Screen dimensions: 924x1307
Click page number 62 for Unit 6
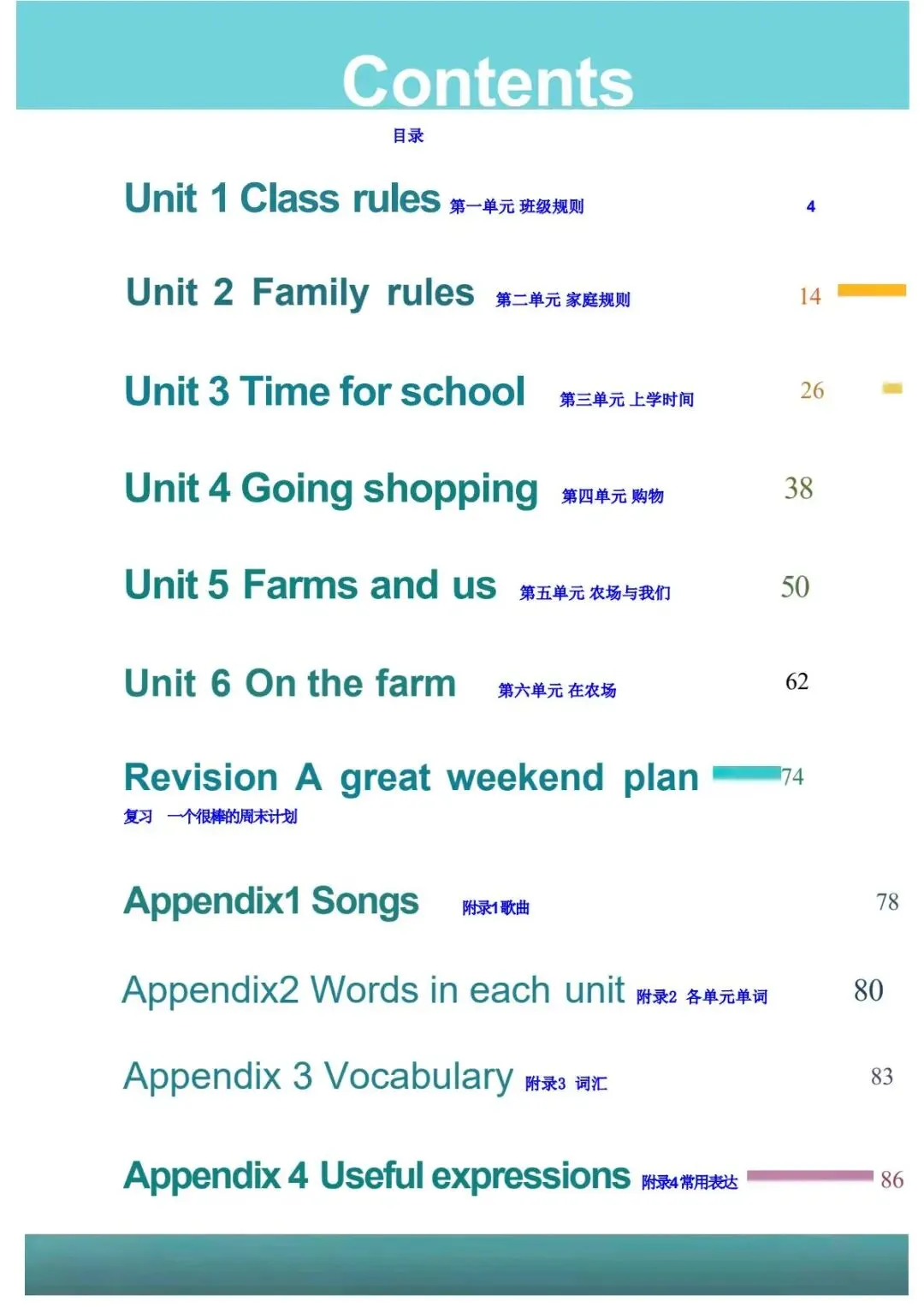pos(797,681)
